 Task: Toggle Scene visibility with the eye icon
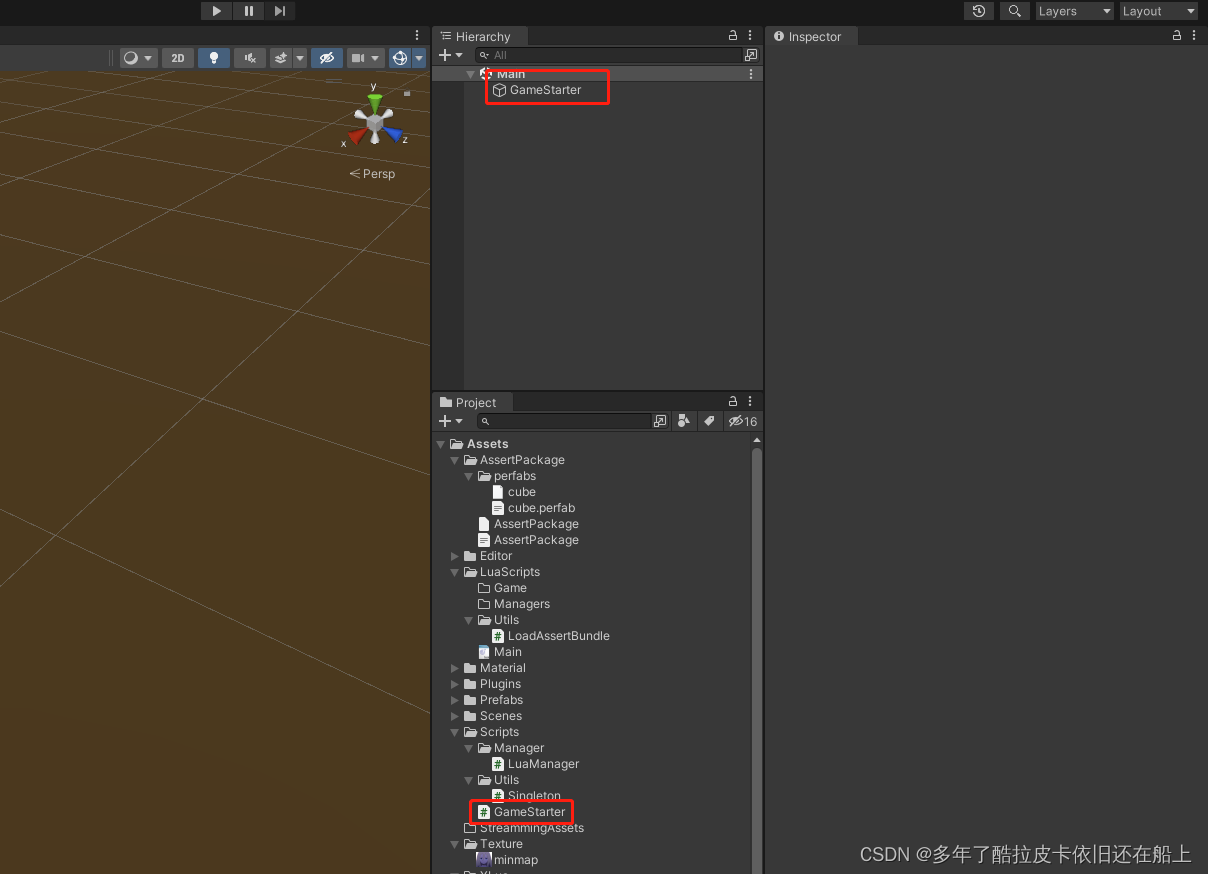(x=326, y=58)
